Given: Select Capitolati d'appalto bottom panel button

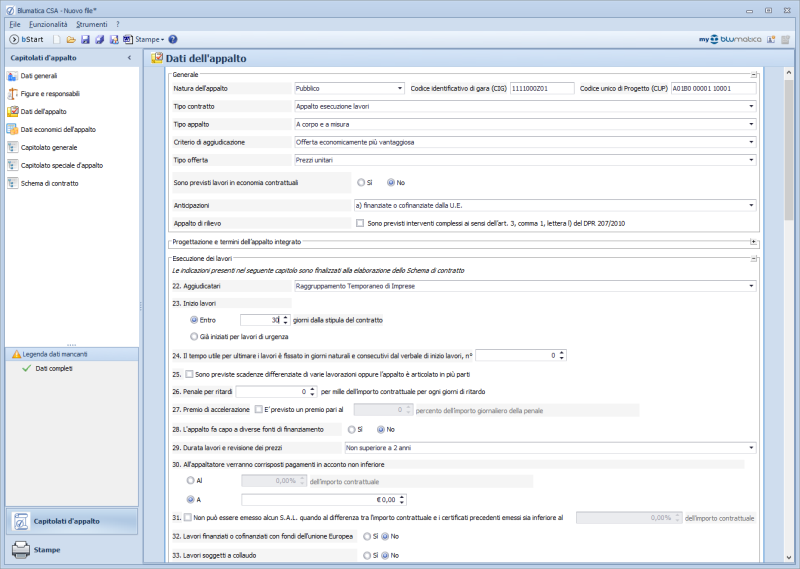Looking at the screenshot, I should pyautogui.click(x=71, y=521).
